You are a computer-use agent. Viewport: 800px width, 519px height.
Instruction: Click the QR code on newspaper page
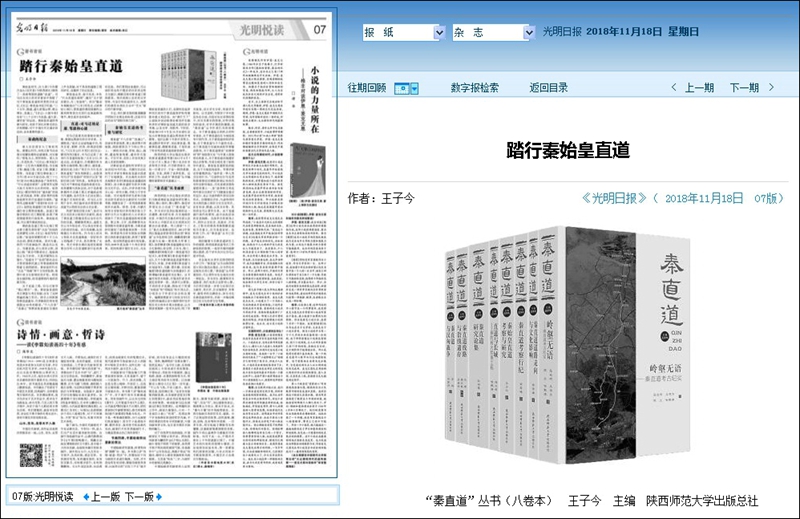[x=31, y=455]
